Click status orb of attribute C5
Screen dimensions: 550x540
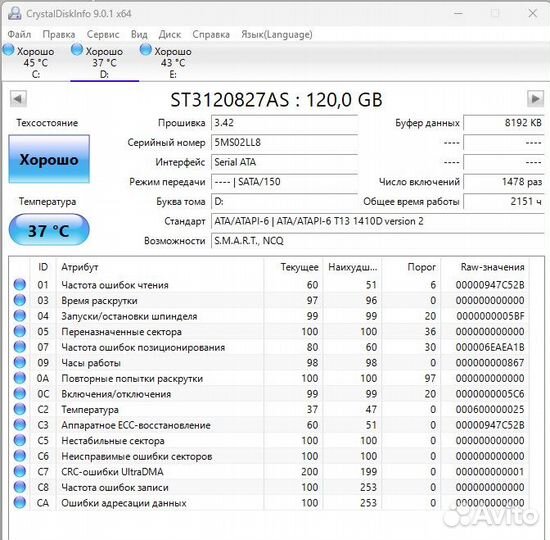click(x=20, y=440)
